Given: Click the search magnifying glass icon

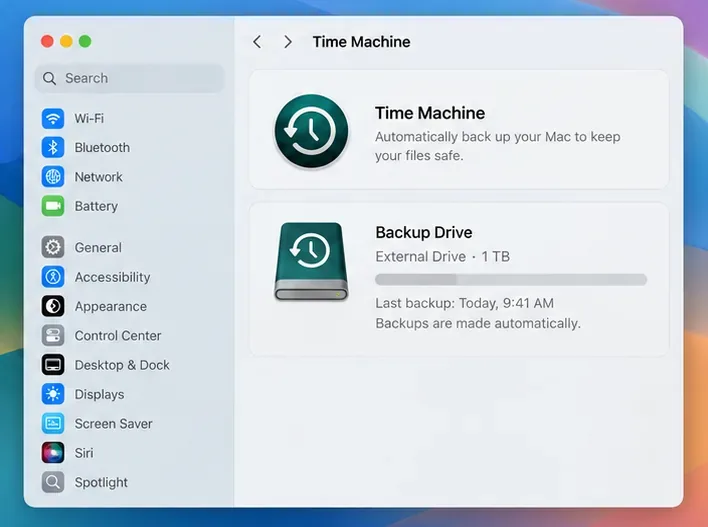Looking at the screenshot, I should pos(49,79).
